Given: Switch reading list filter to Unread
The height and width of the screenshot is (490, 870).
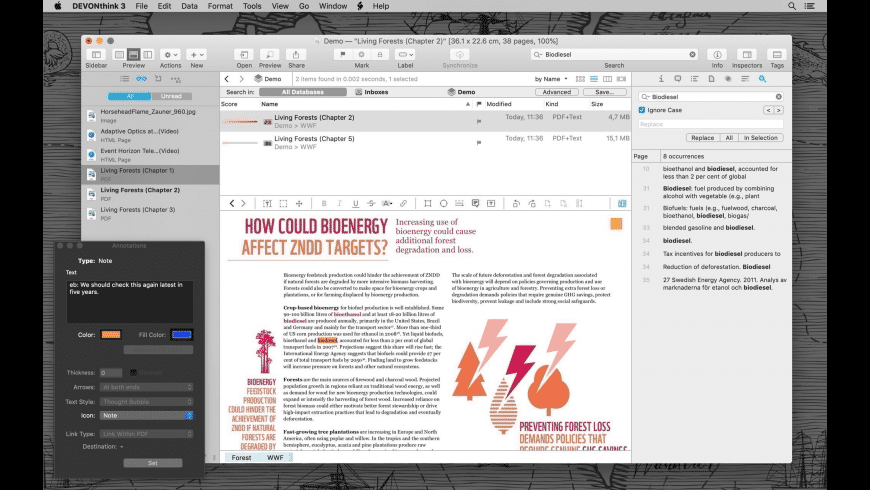Looking at the screenshot, I should pyautogui.click(x=171, y=96).
